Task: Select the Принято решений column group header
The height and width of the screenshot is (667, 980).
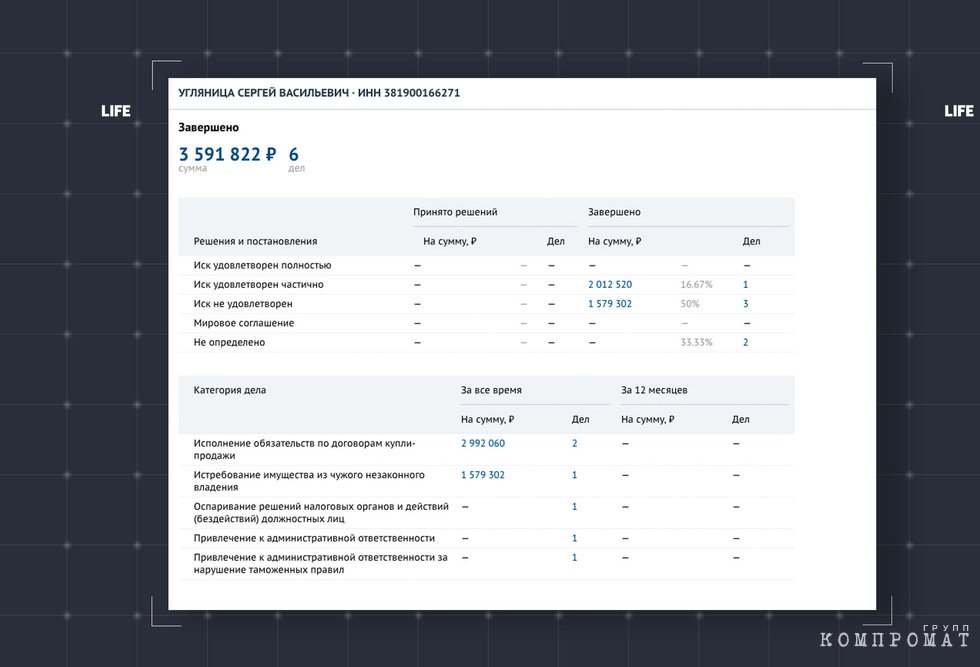Action: click(455, 212)
